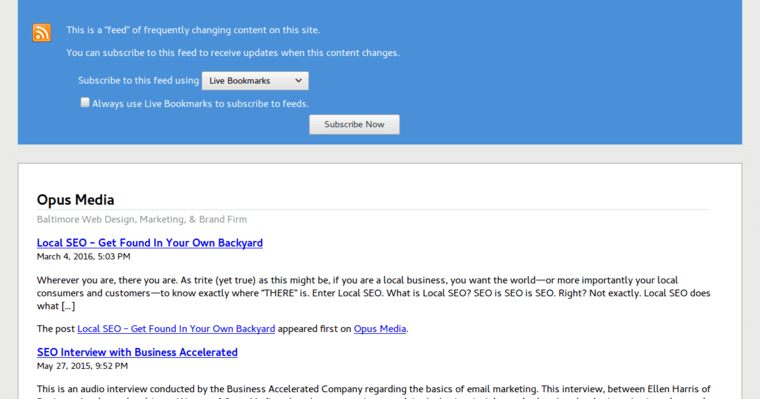This screenshot has height=399, width=760.
Task: Select the Opus Media feed title
Action: click(76, 200)
